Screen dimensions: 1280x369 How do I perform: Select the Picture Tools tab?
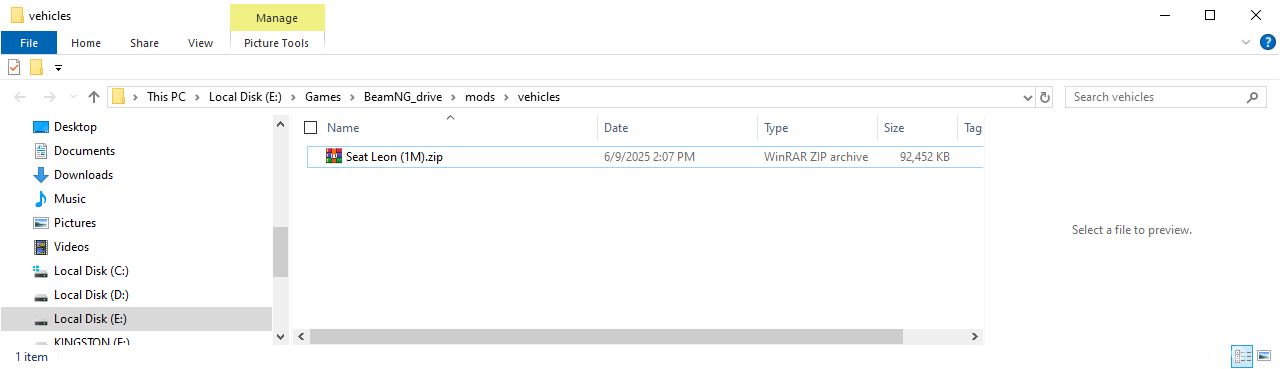click(277, 43)
